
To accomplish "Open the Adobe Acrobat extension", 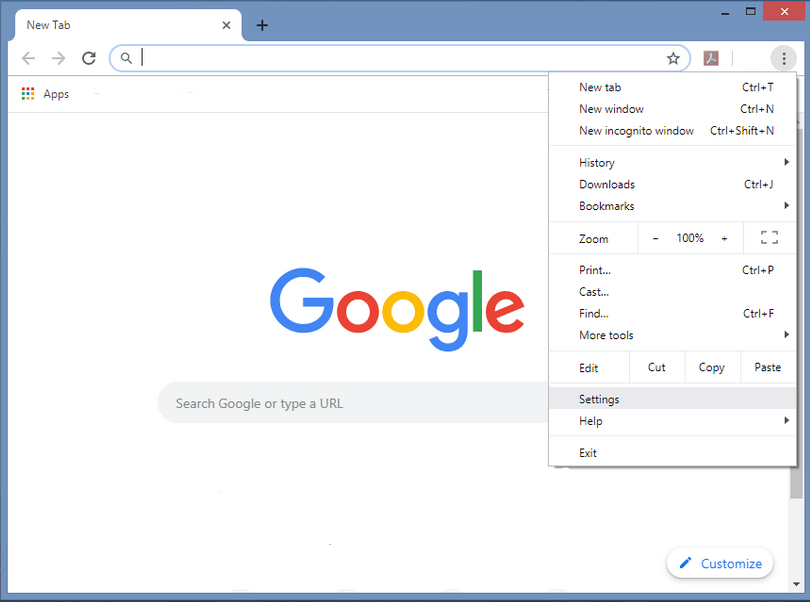I will [x=711, y=58].
